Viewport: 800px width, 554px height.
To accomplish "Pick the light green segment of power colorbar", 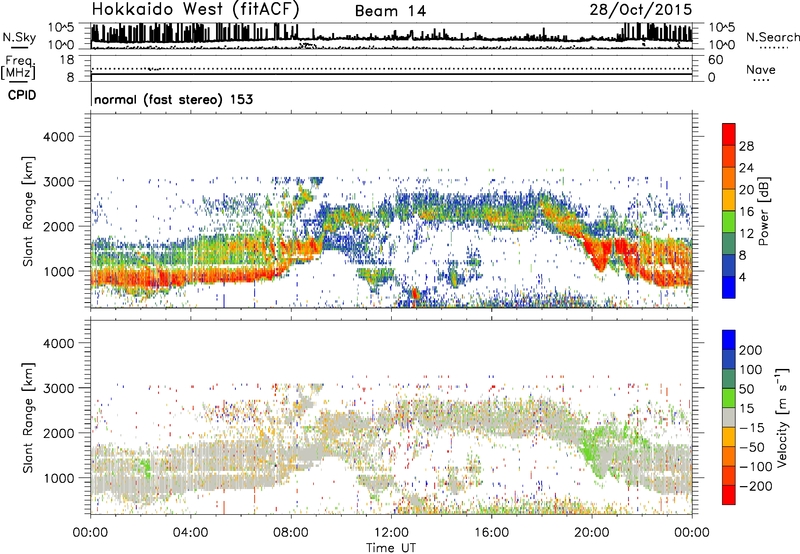I will coord(729,222).
